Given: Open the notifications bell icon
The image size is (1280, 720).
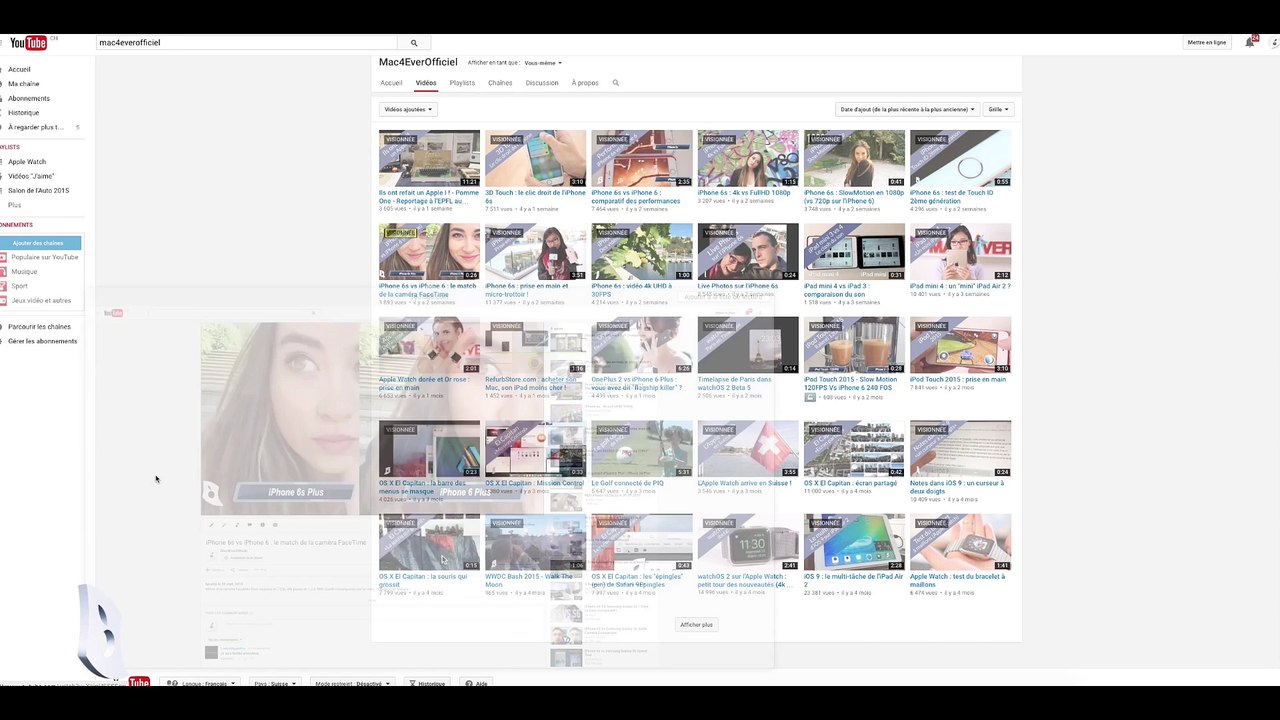Looking at the screenshot, I should (1250, 42).
